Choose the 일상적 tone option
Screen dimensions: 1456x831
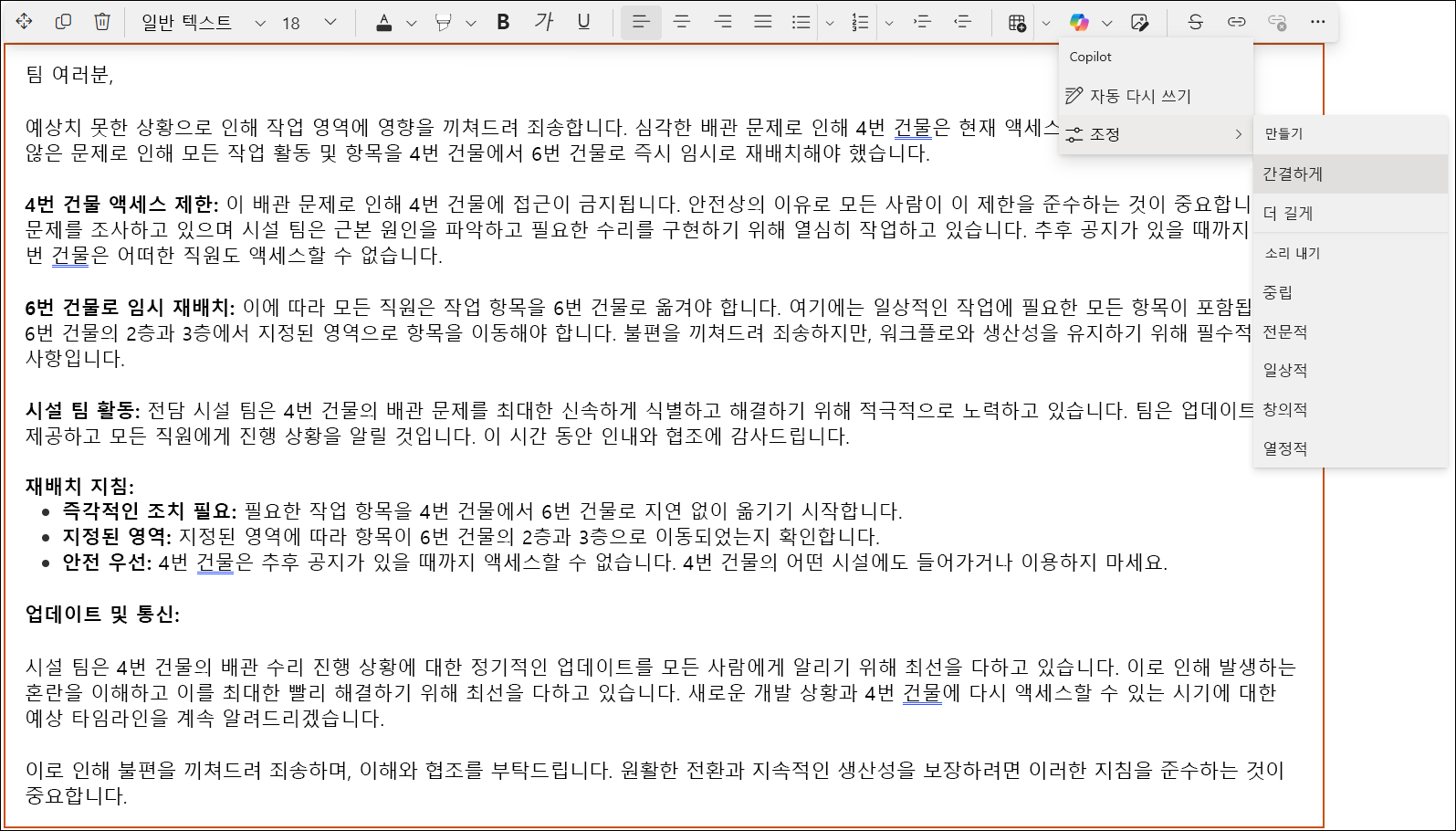click(x=1351, y=370)
